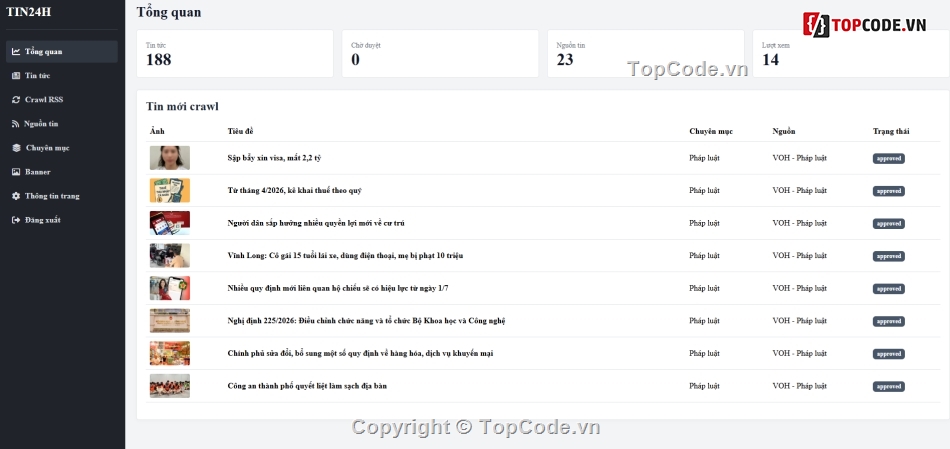Click the Nguồn column header
Image resolution: width=950 pixels, height=449 pixels.
pyautogui.click(x=784, y=131)
